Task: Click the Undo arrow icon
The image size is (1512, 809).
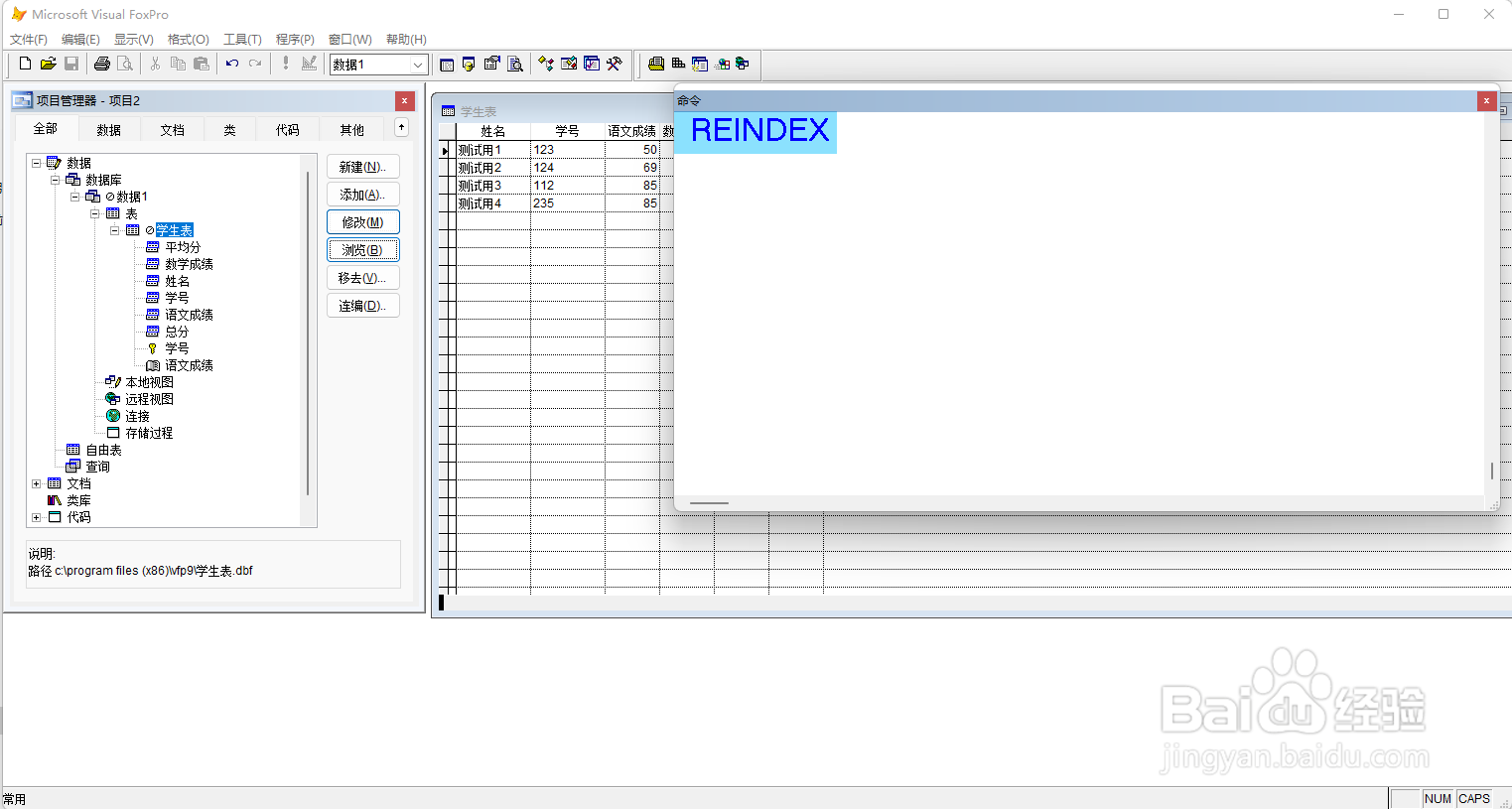Action: point(231,64)
